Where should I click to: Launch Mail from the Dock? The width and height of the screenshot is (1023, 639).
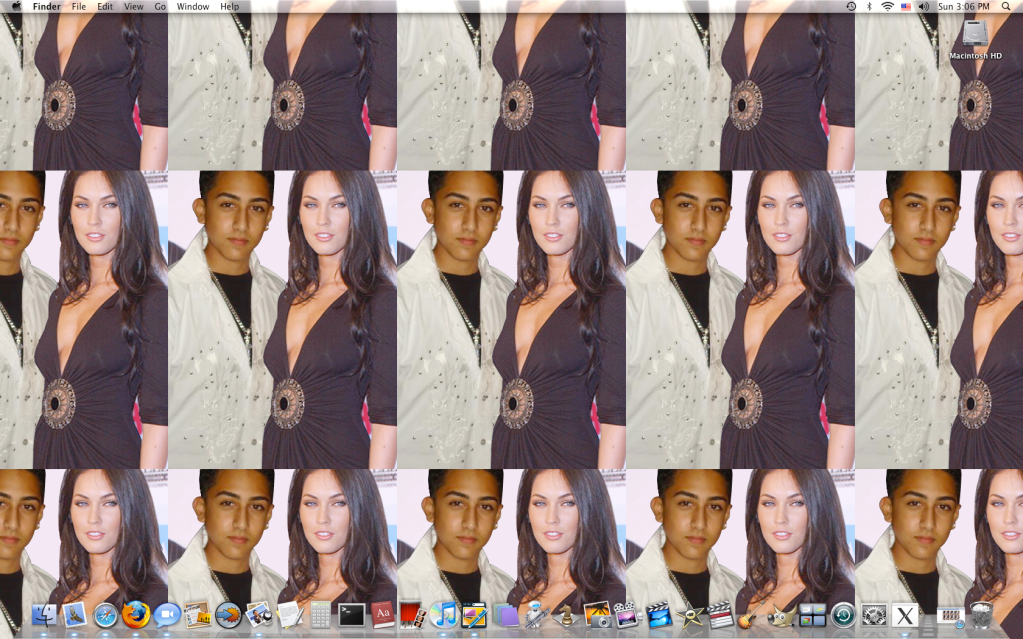coord(74,615)
